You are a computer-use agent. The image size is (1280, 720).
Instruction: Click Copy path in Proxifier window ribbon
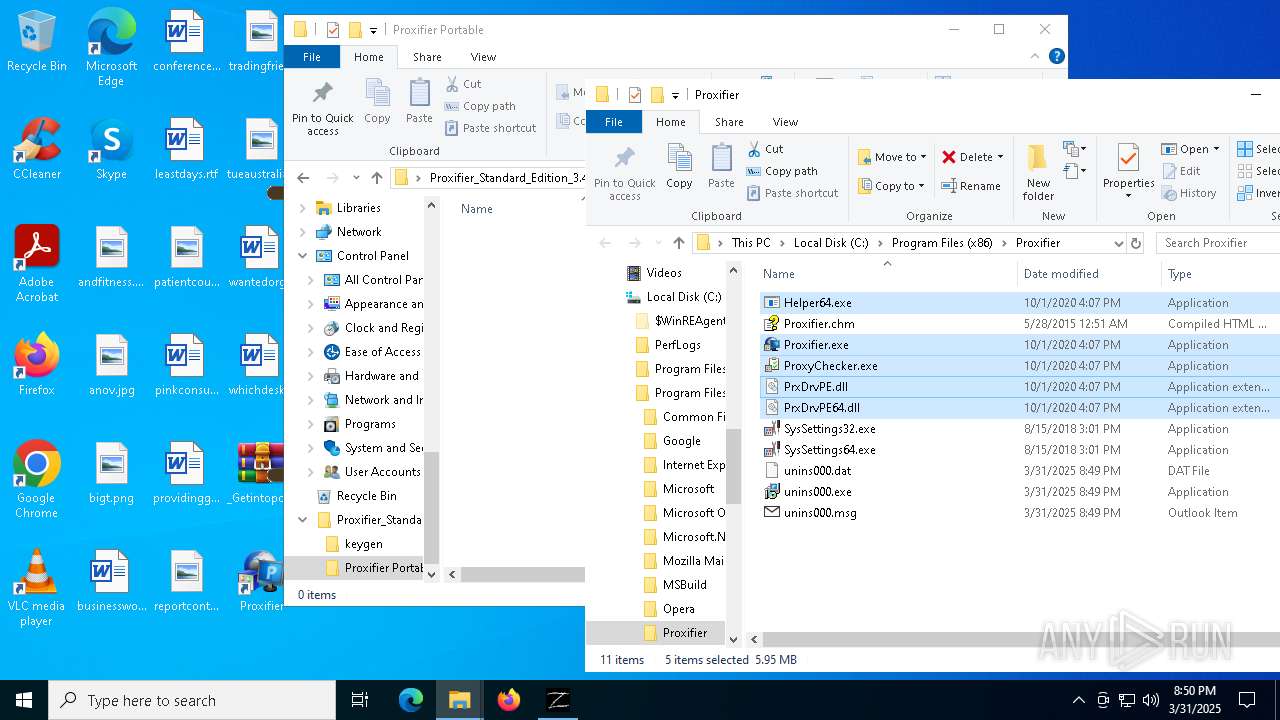point(782,171)
